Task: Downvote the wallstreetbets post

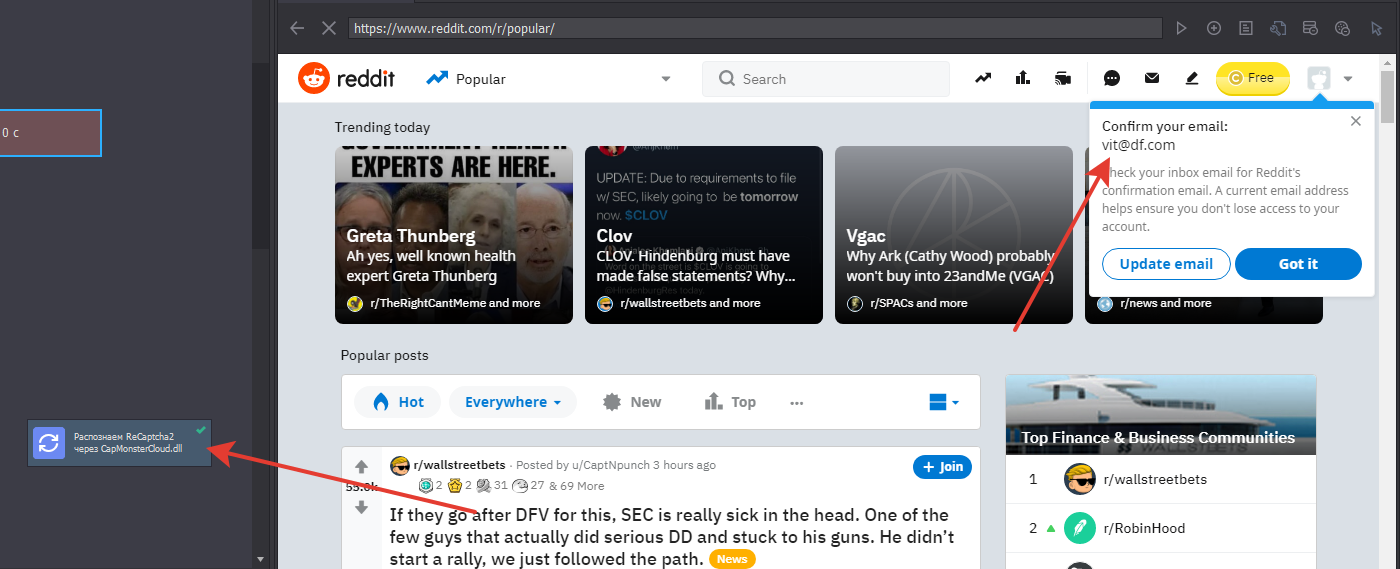Action: click(361, 508)
